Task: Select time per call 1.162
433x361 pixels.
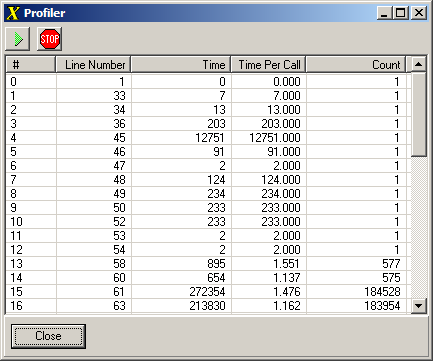Action: click(x=287, y=306)
